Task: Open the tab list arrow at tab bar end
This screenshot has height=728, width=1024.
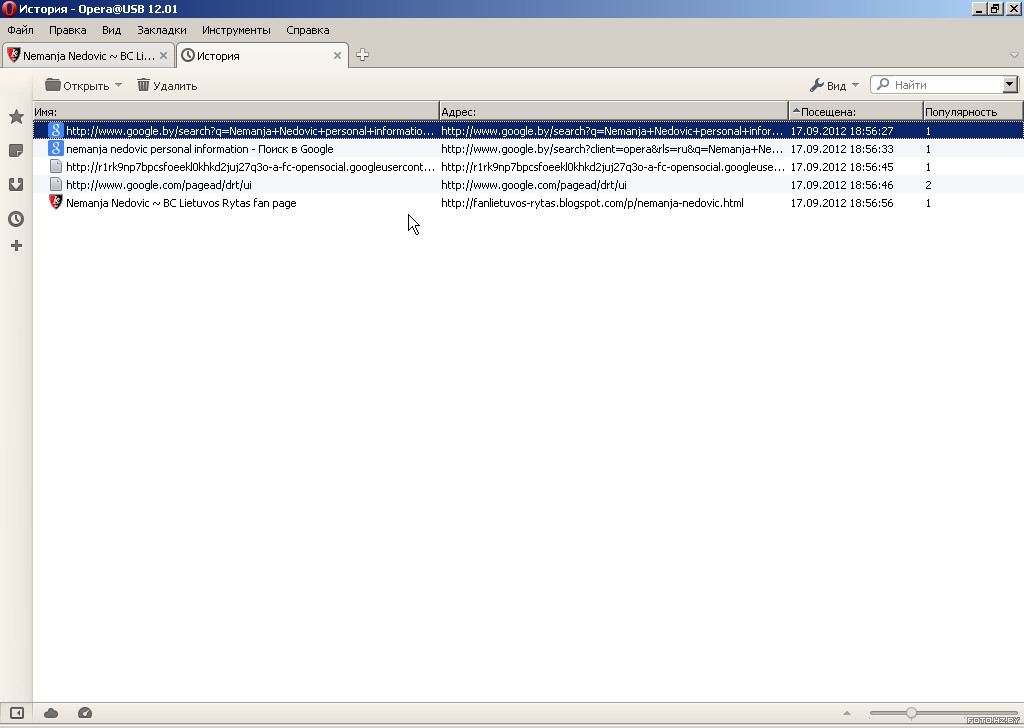Action: pyautogui.click(x=1014, y=55)
